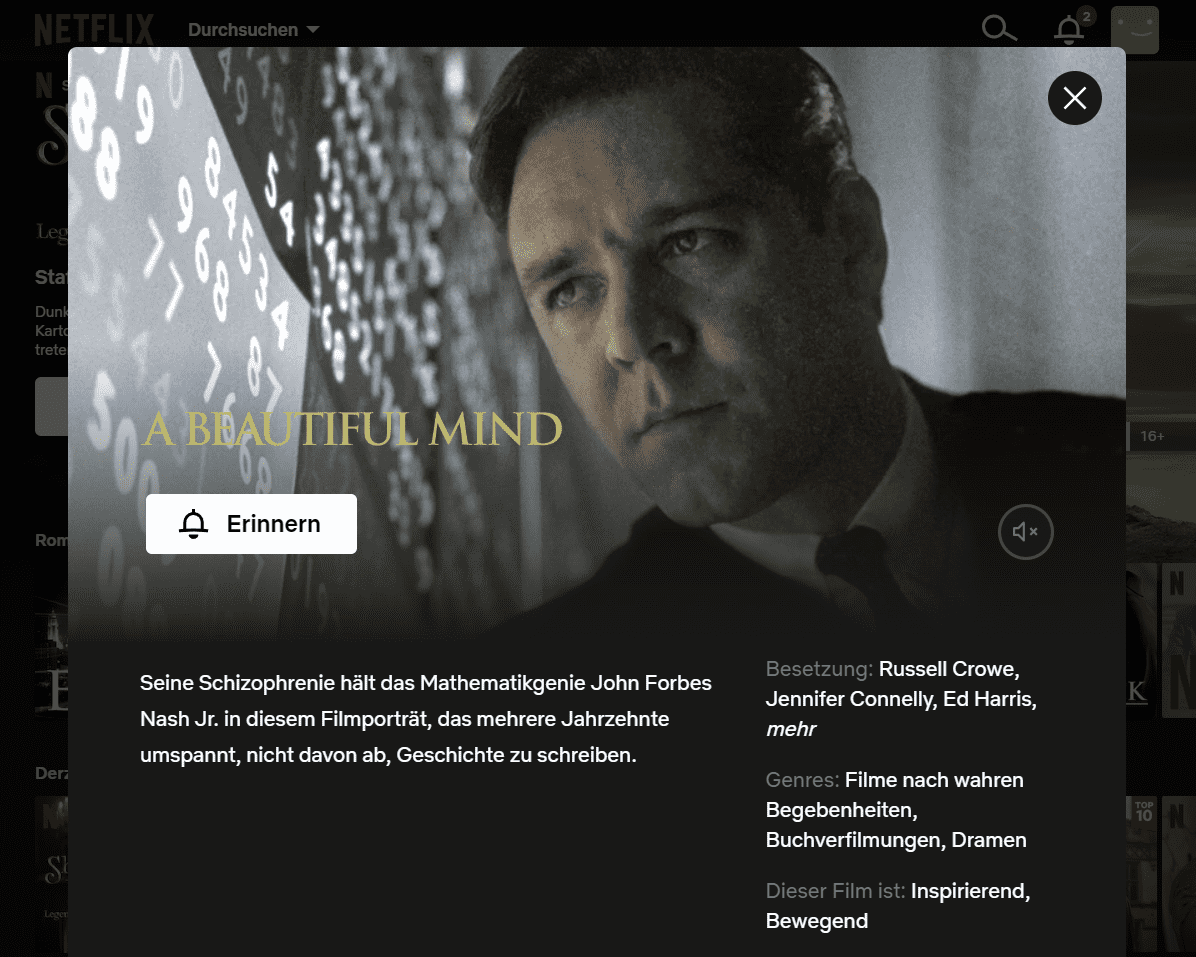Open Jennifer Connelly cast link
The height and width of the screenshot is (957, 1196).
[850, 698]
